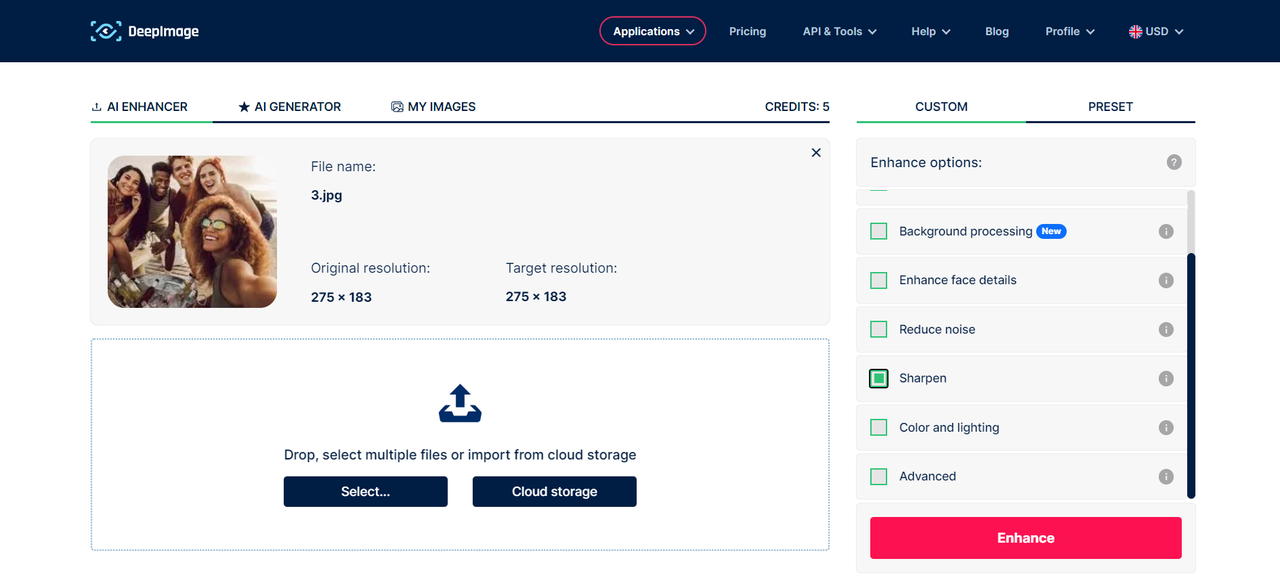Expand the API & Tools menu

(839, 31)
